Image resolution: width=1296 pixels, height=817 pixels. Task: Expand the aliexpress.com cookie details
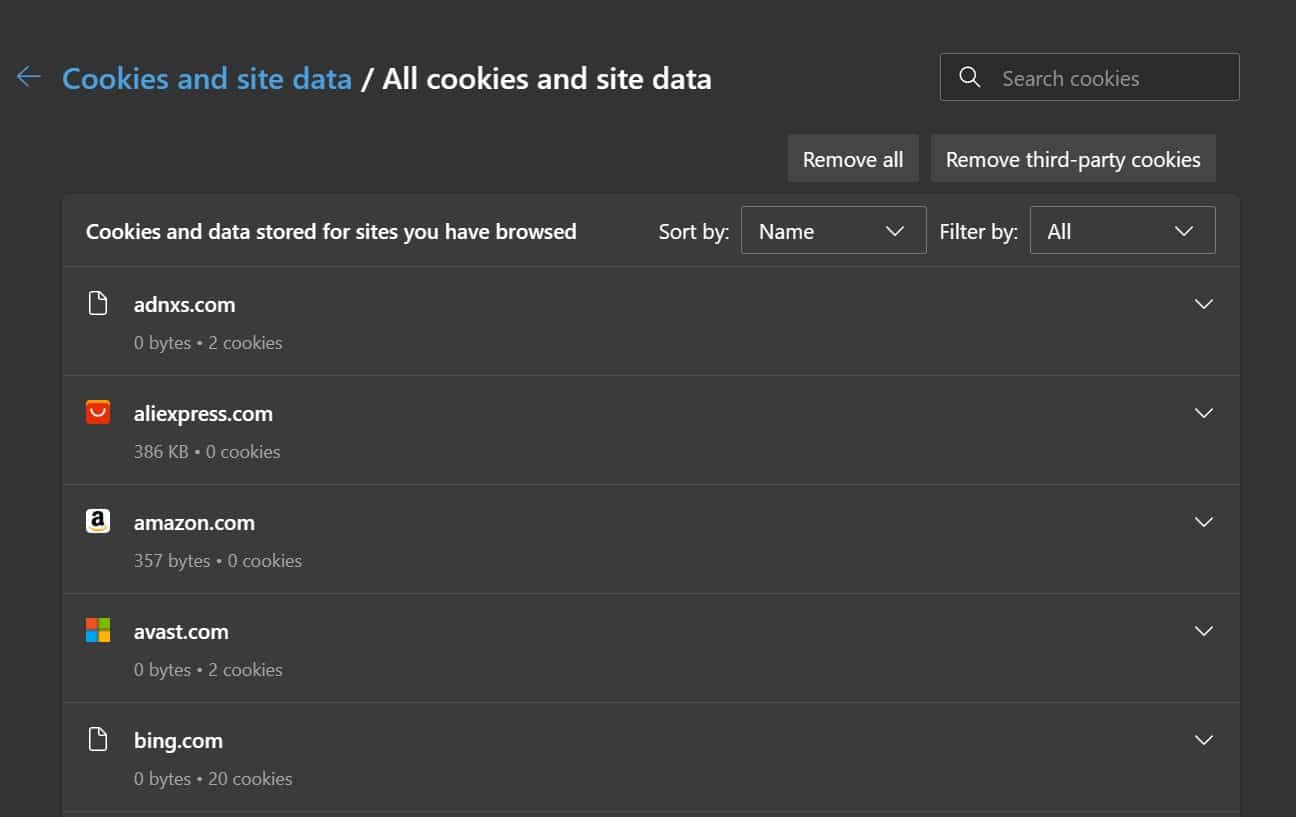tap(1203, 413)
